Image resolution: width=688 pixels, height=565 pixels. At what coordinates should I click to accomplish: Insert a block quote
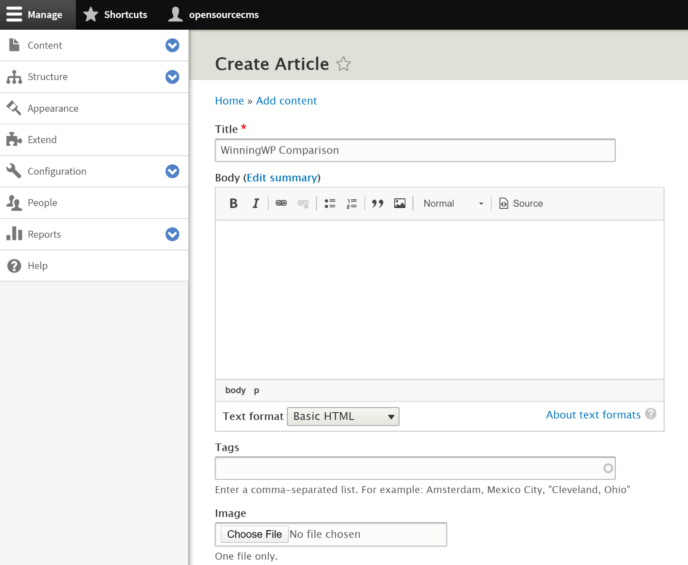[377, 203]
